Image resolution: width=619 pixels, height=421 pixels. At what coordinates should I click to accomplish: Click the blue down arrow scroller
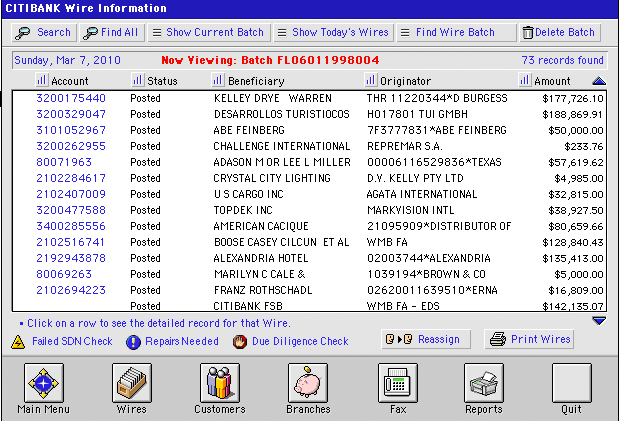pyautogui.click(x=599, y=321)
